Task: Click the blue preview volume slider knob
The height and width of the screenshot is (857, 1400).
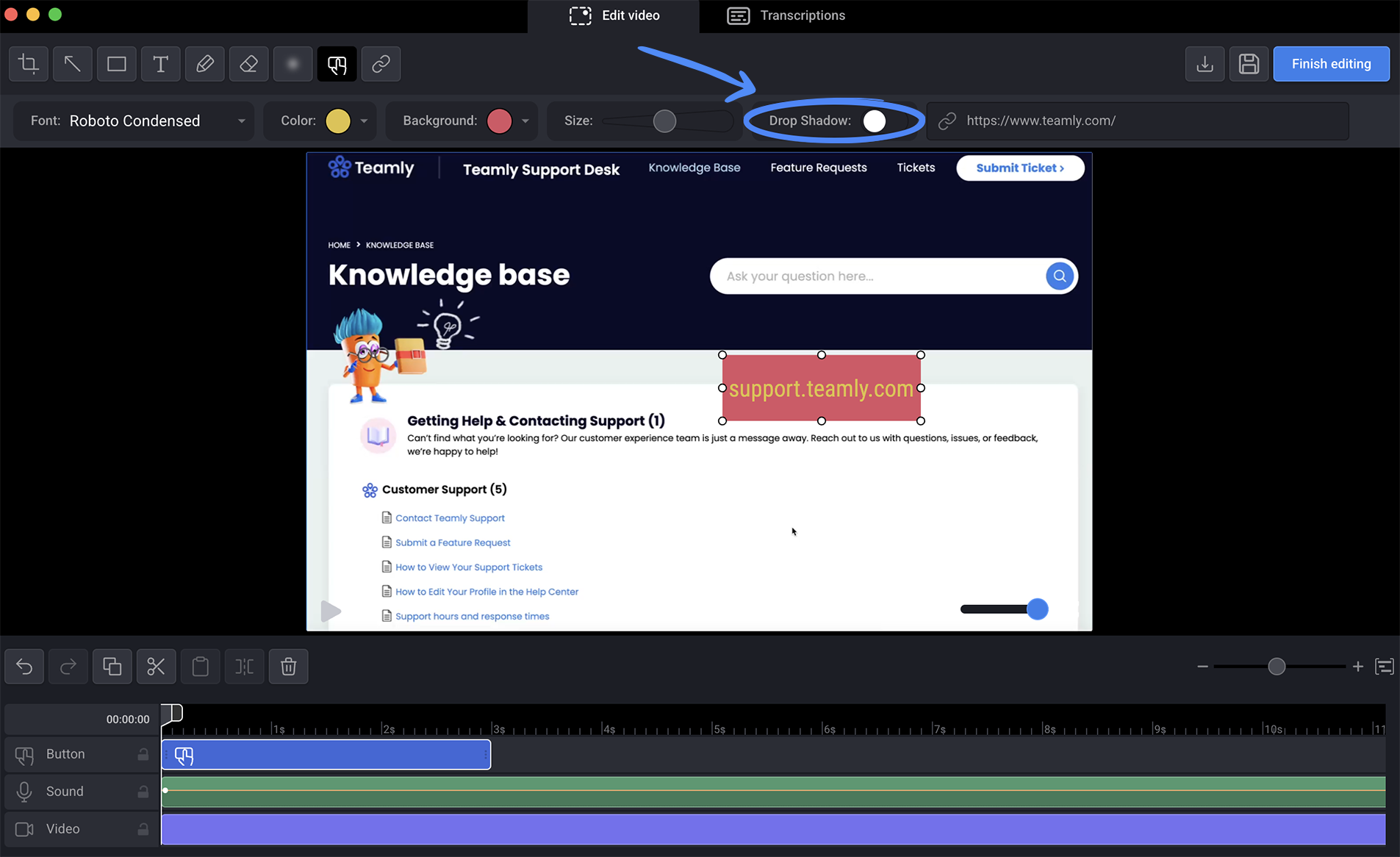Action: click(1038, 609)
